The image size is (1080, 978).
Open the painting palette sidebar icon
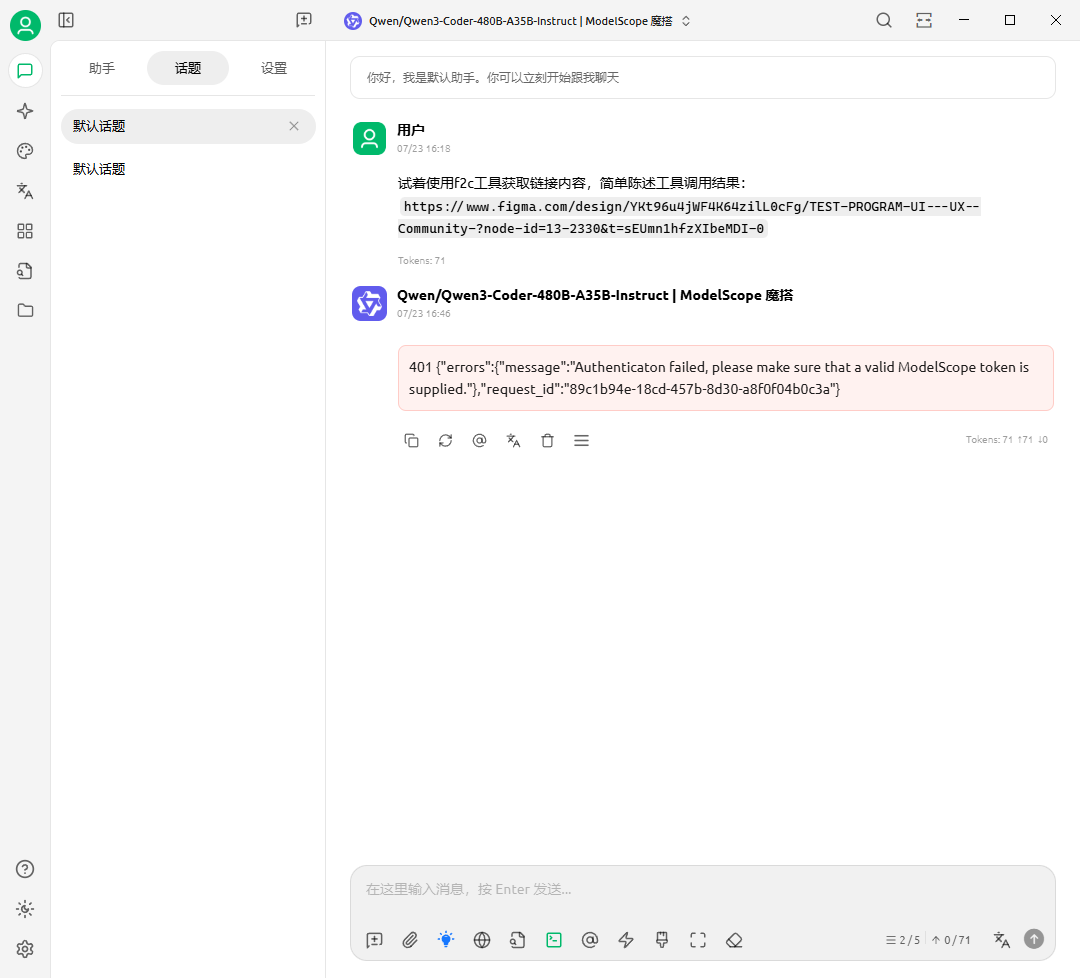tap(25, 151)
